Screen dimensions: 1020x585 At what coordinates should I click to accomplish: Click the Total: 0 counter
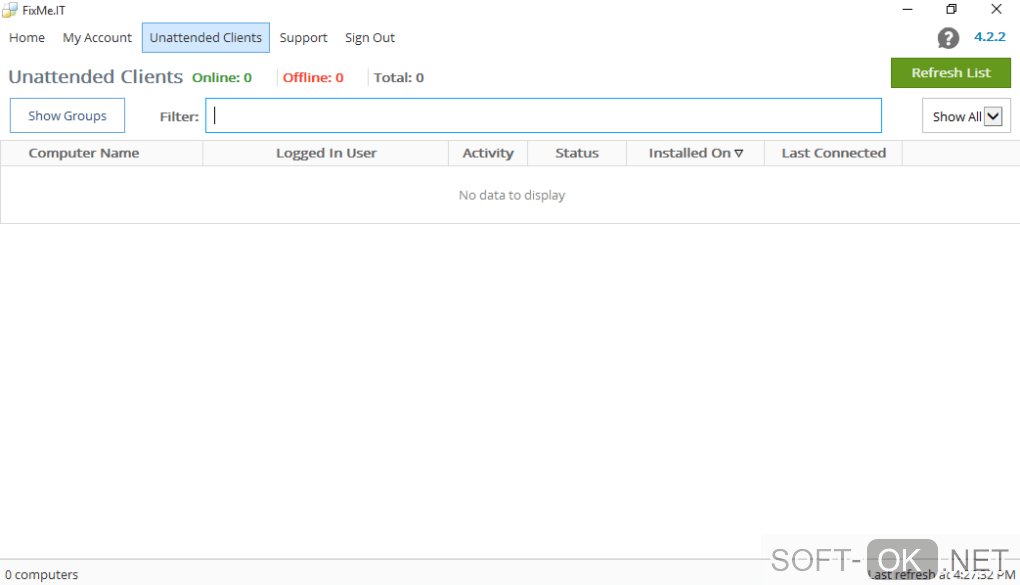[399, 77]
